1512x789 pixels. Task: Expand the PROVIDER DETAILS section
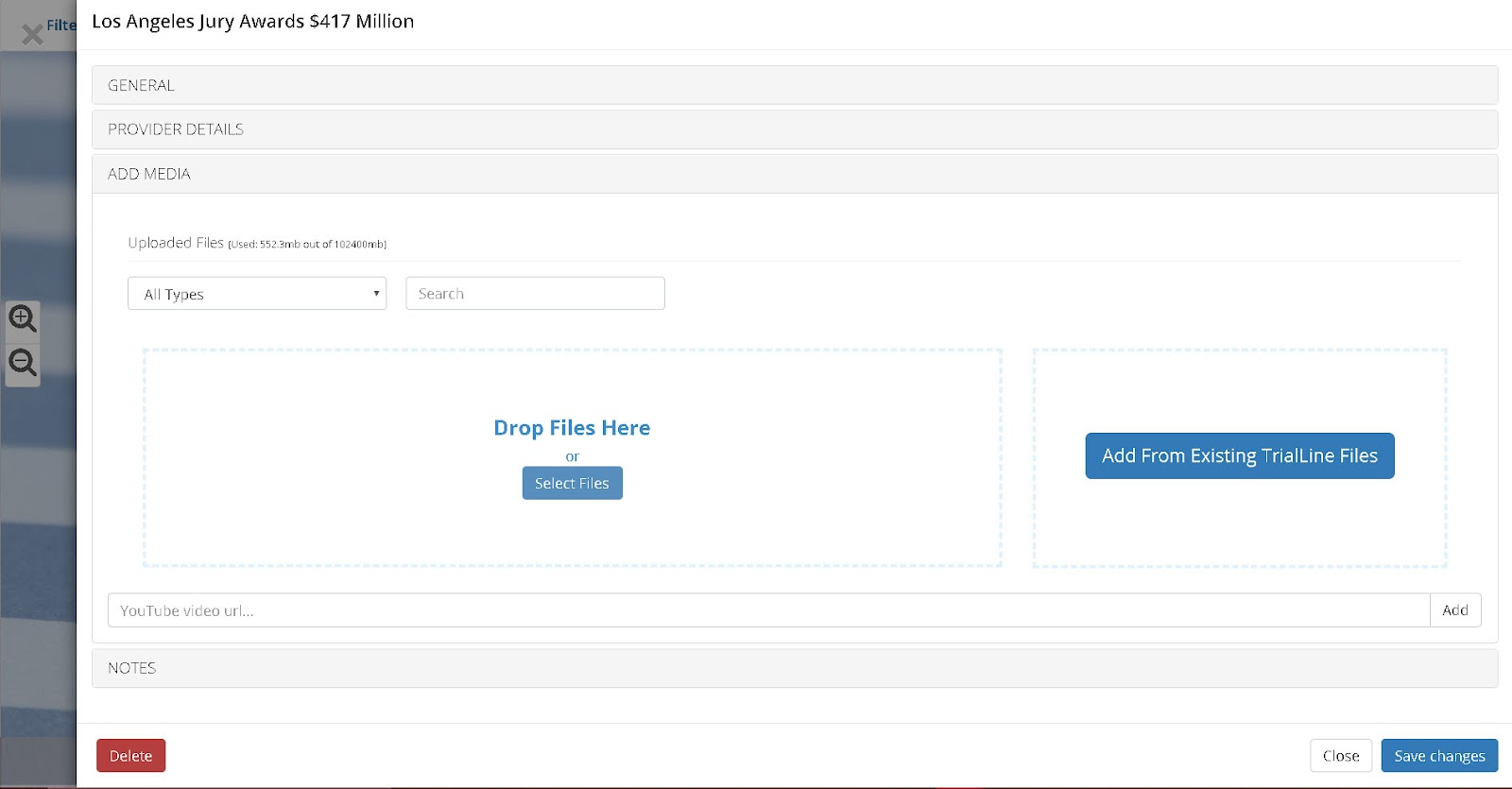176,129
